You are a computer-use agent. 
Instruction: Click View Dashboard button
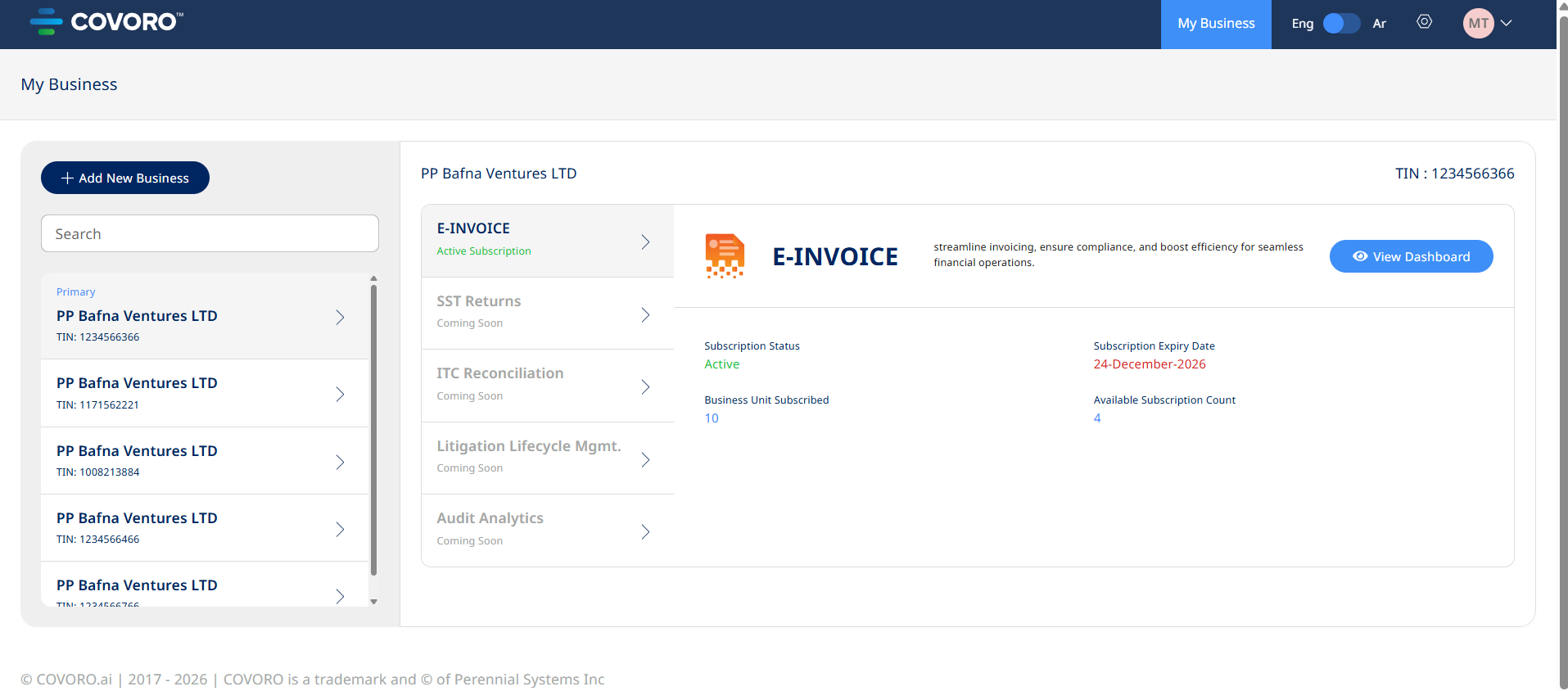[x=1412, y=256]
